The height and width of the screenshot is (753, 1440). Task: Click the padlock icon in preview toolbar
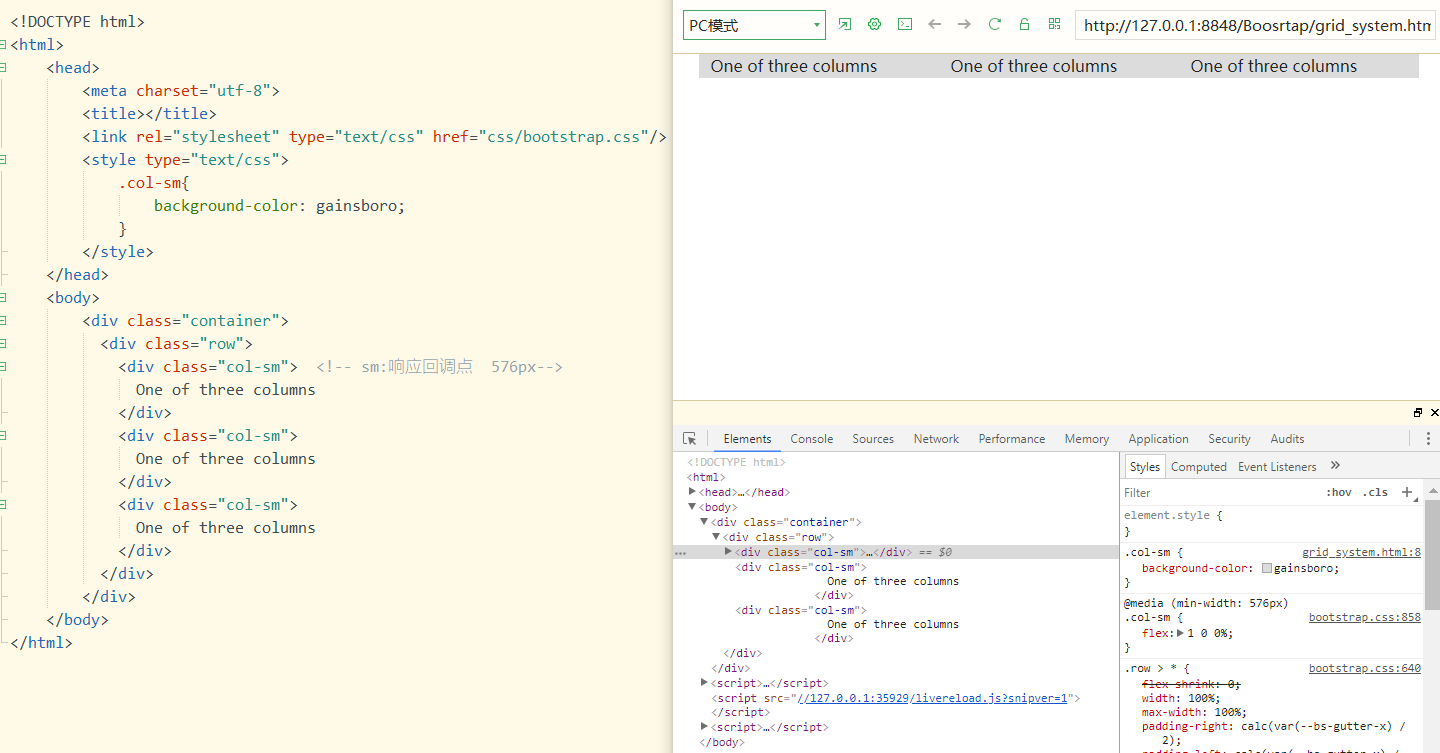click(1024, 25)
